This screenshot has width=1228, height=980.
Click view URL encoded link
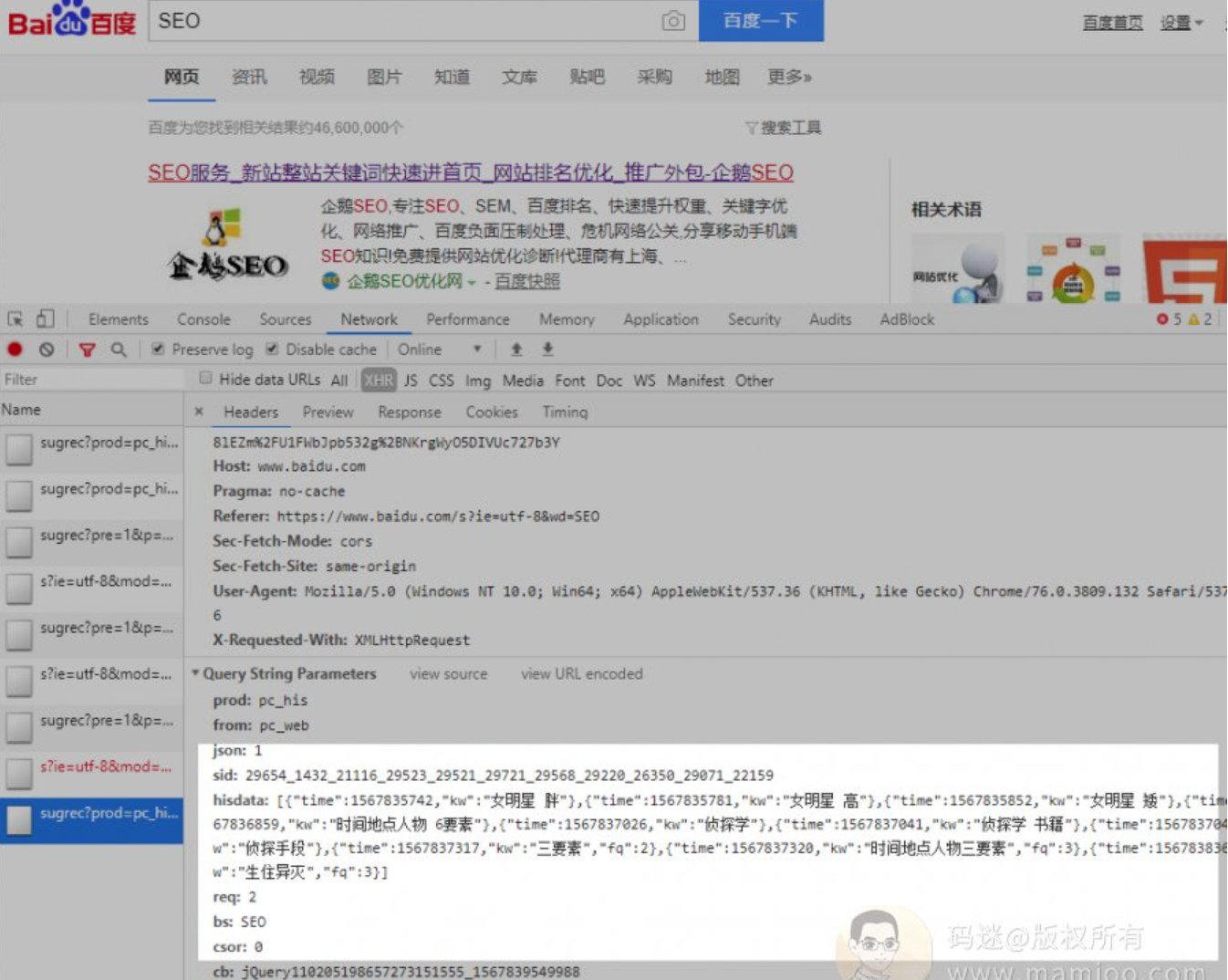tap(581, 674)
